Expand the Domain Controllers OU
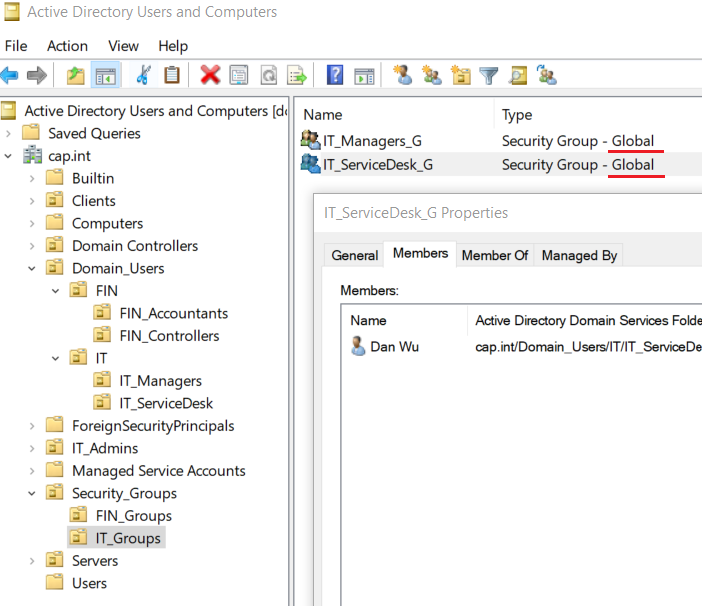This screenshot has height=606, width=702. [32, 246]
